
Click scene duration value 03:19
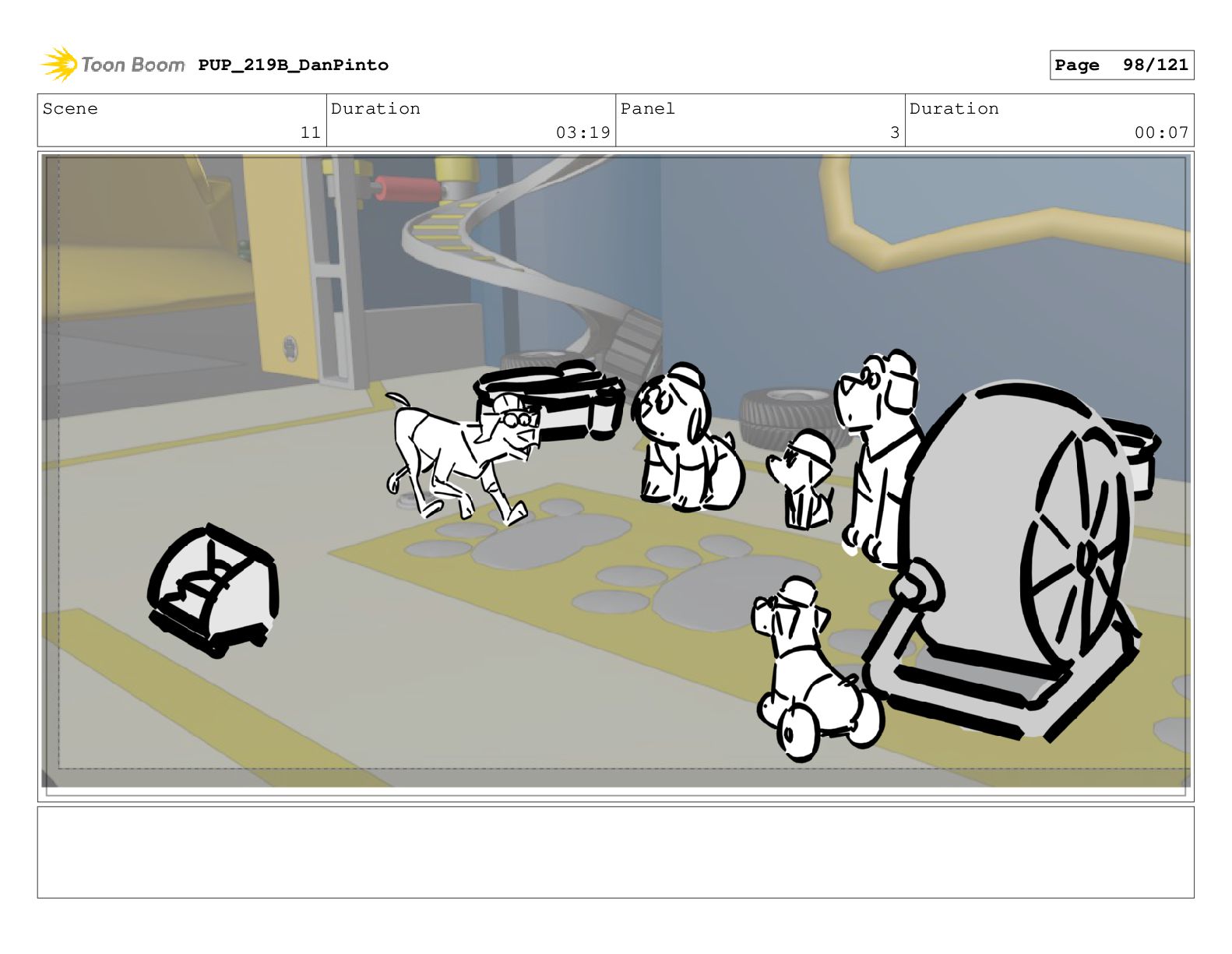tap(583, 132)
